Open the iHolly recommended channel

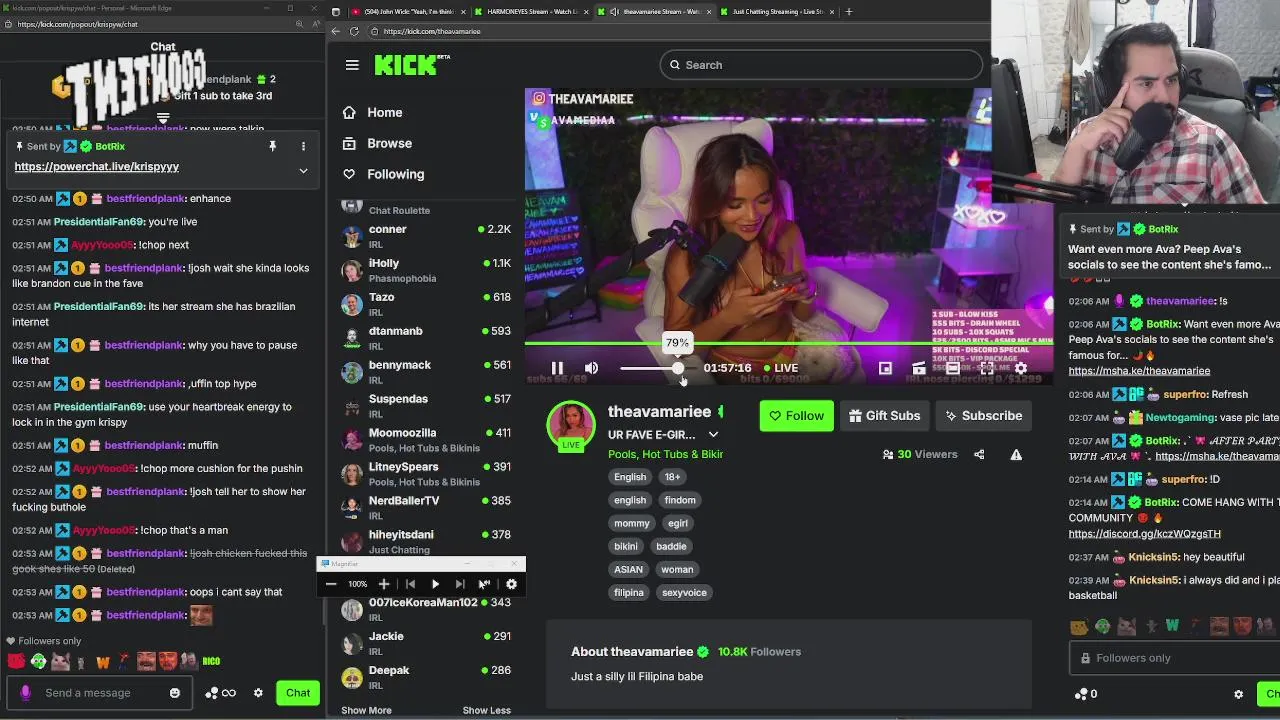tap(426, 270)
